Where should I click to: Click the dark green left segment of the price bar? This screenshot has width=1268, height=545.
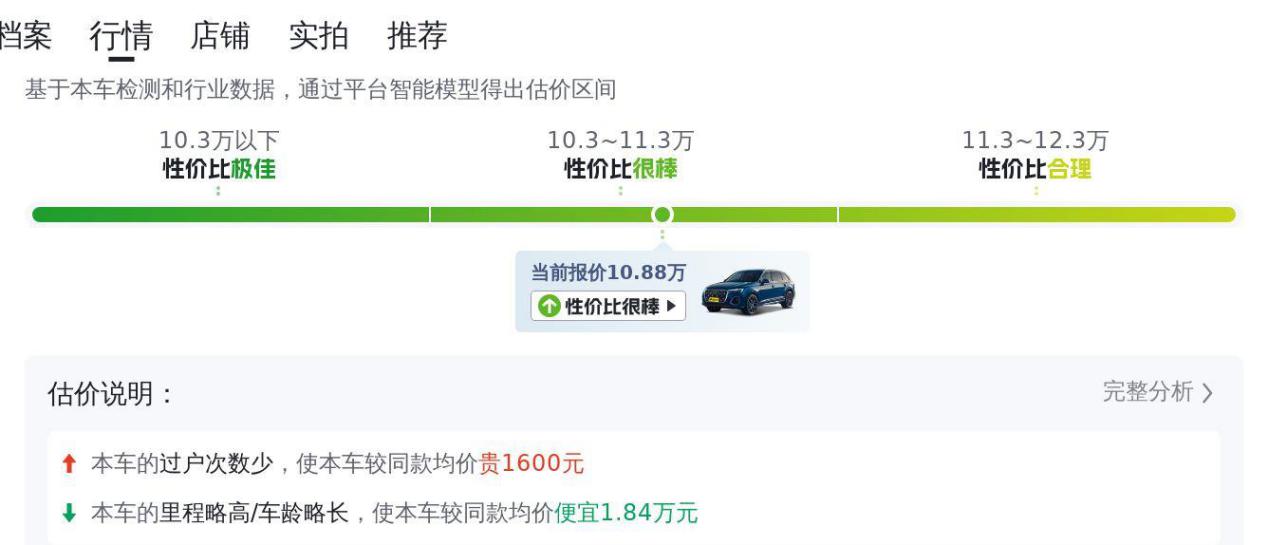pos(230,215)
